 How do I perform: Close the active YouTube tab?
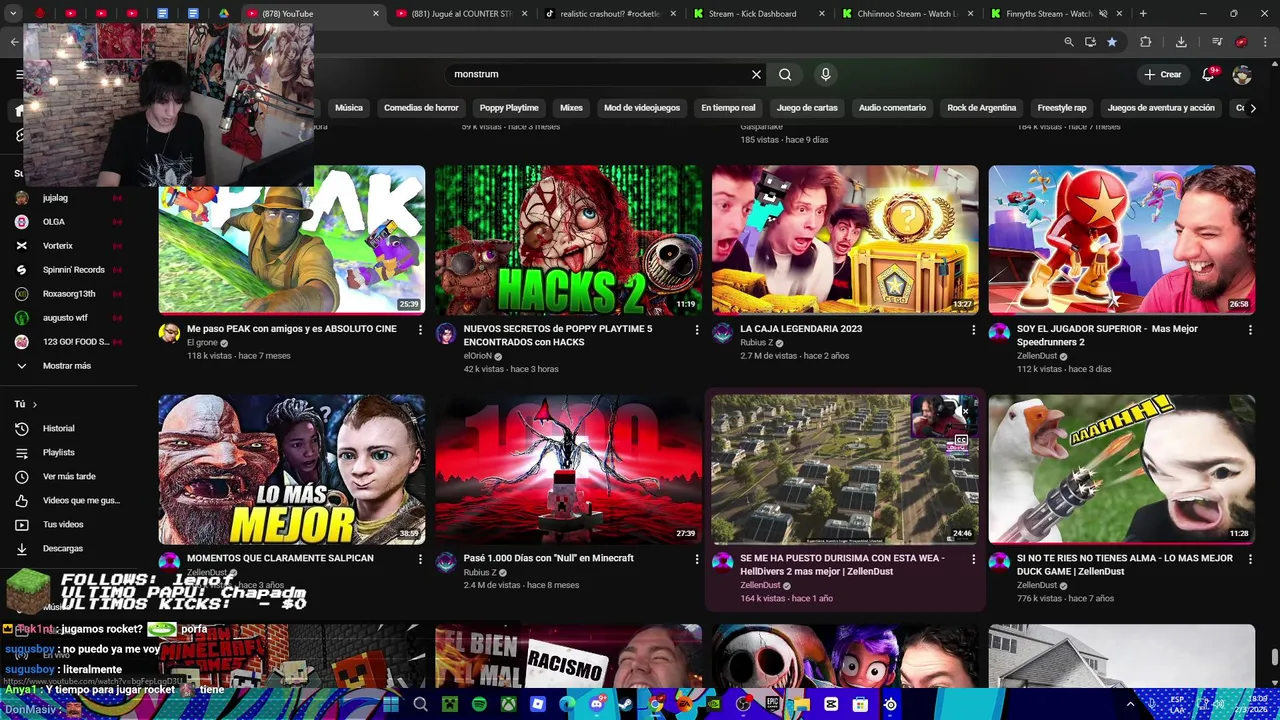tap(376, 14)
